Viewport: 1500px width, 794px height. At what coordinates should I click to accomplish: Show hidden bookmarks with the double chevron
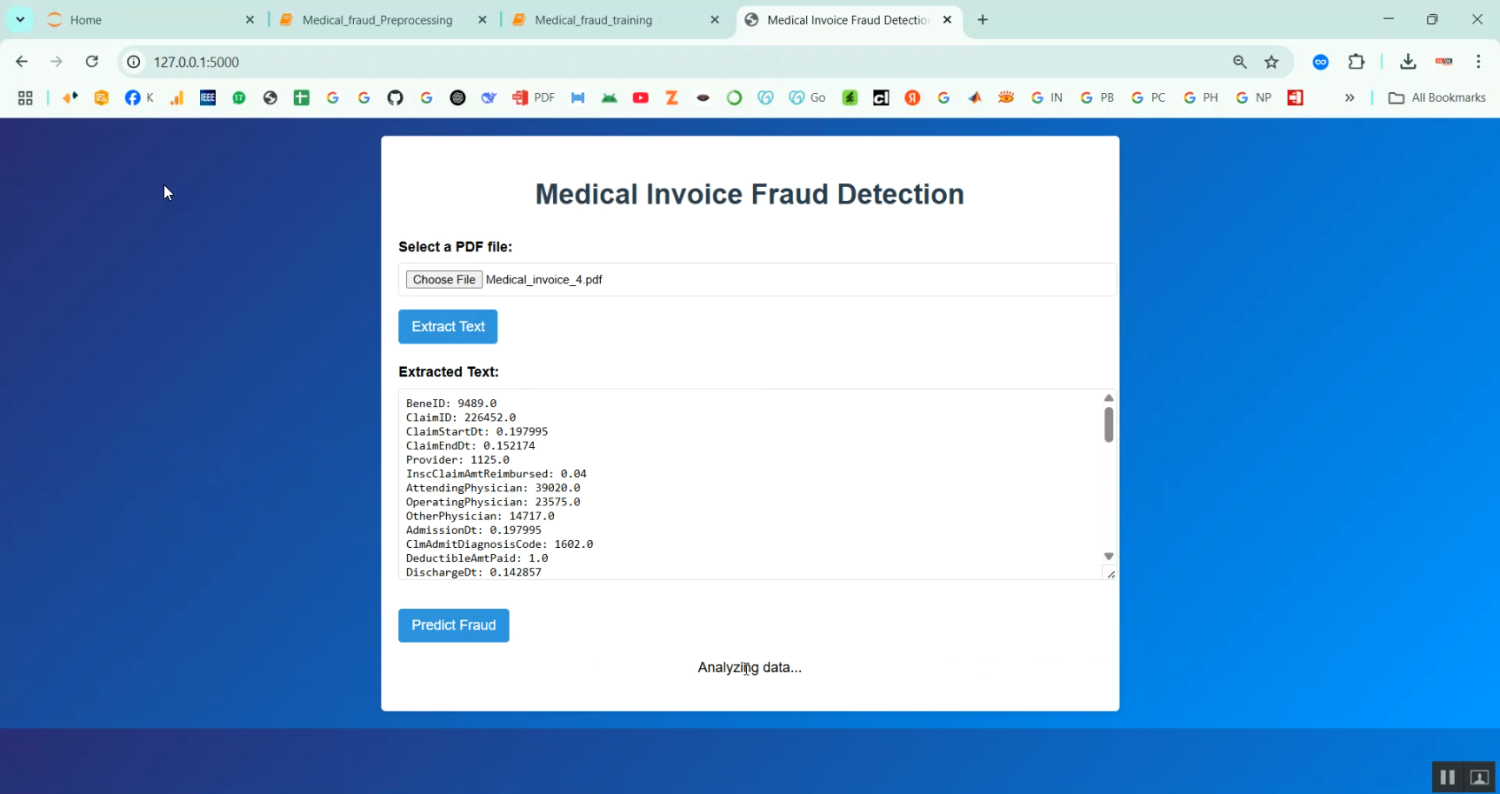(x=1349, y=98)
